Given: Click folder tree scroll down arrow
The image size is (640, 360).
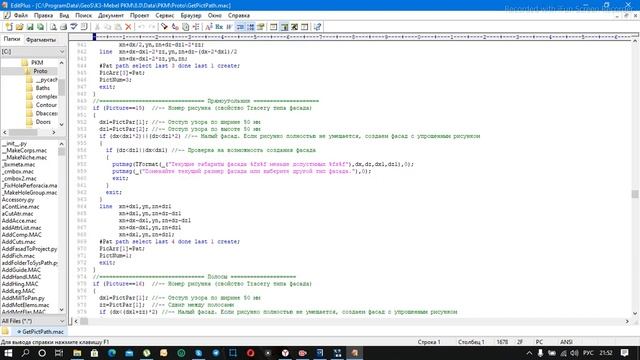Looking at the screenshot, I should (x=62, y=124).
